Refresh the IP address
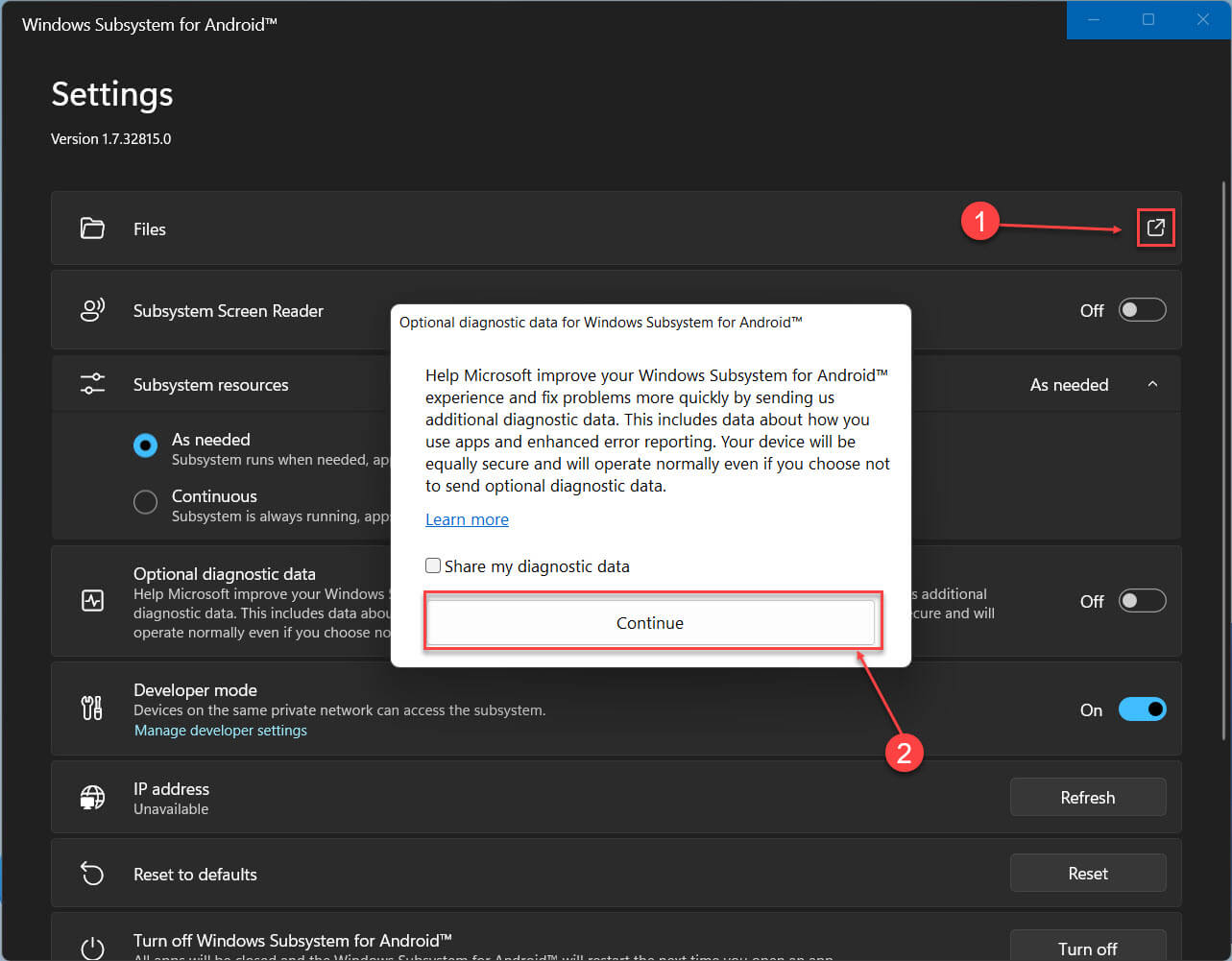1232x961 pixels. pos(1088,797)
